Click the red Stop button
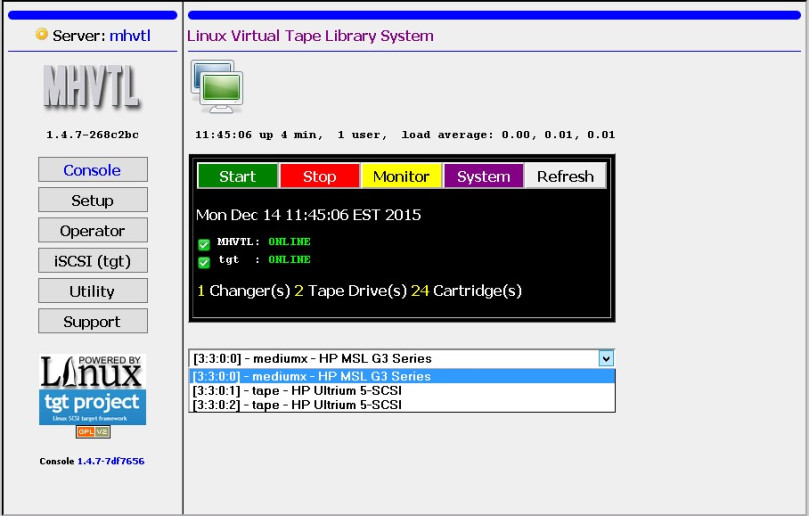 (319, 176)
